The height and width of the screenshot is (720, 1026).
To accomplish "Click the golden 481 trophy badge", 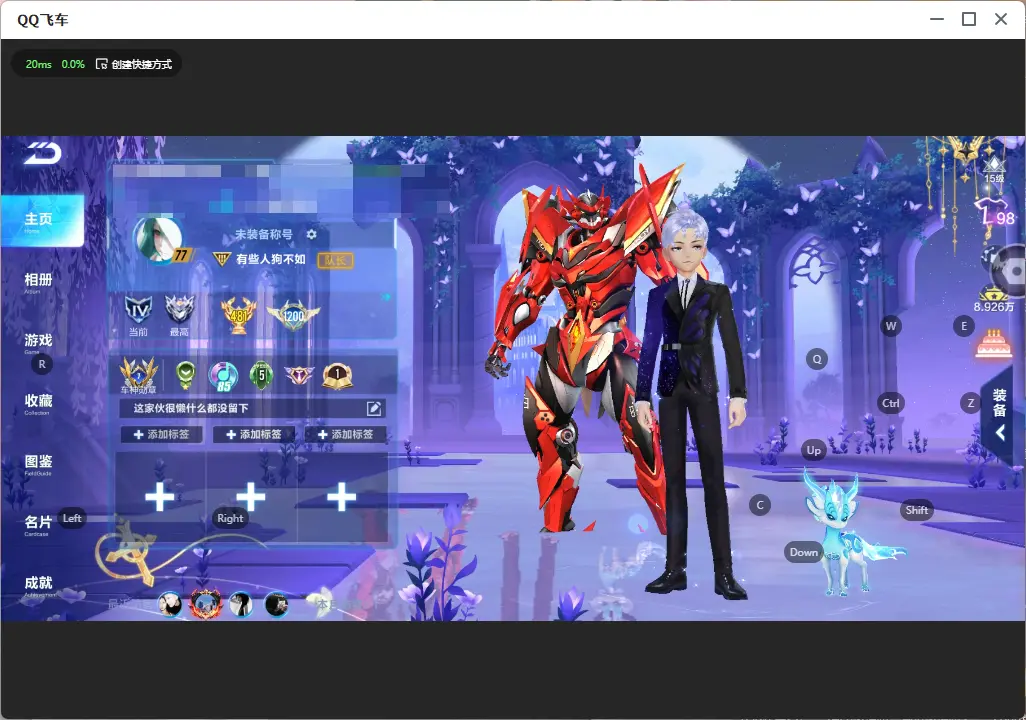I will (x=238, y=315).
